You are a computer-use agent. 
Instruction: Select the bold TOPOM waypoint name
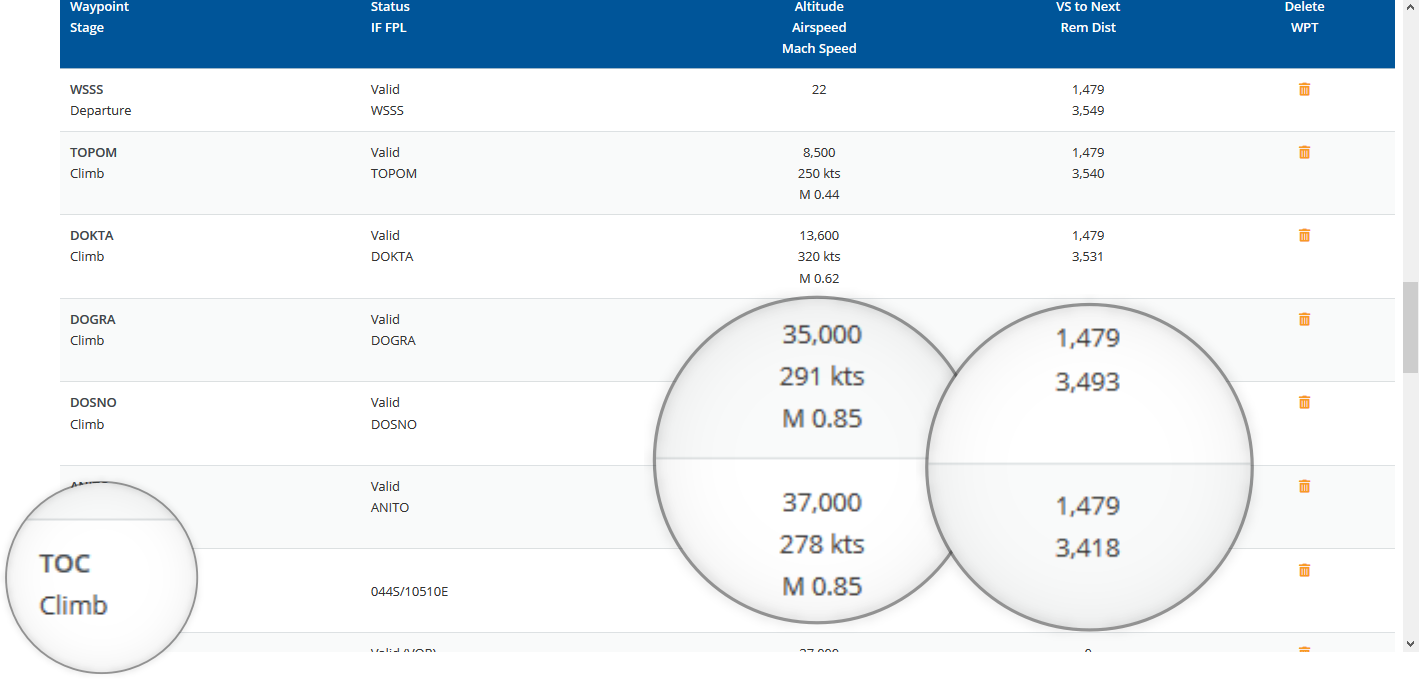[x=93, y=153]
